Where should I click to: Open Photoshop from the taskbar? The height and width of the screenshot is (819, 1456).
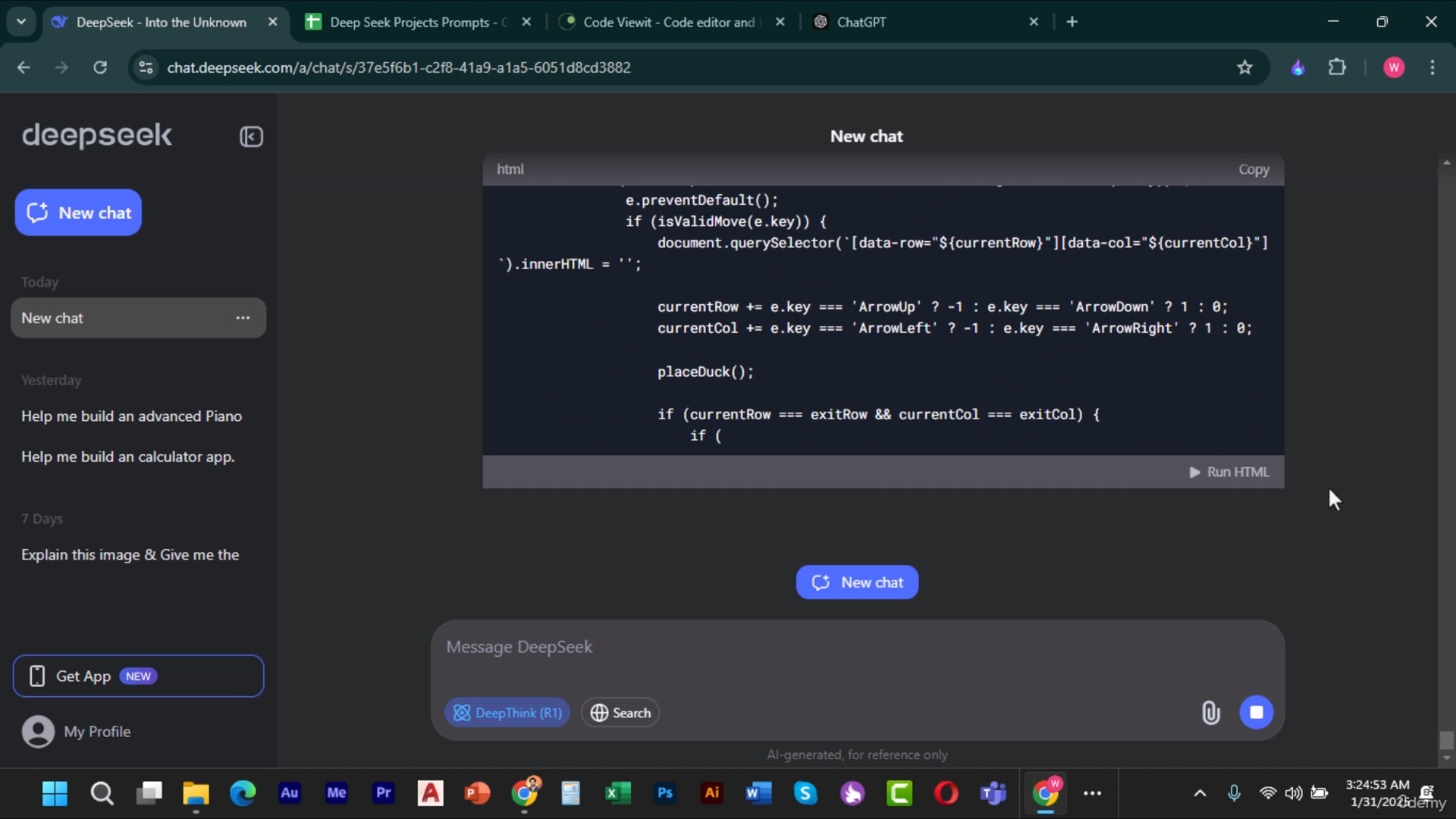665,793
